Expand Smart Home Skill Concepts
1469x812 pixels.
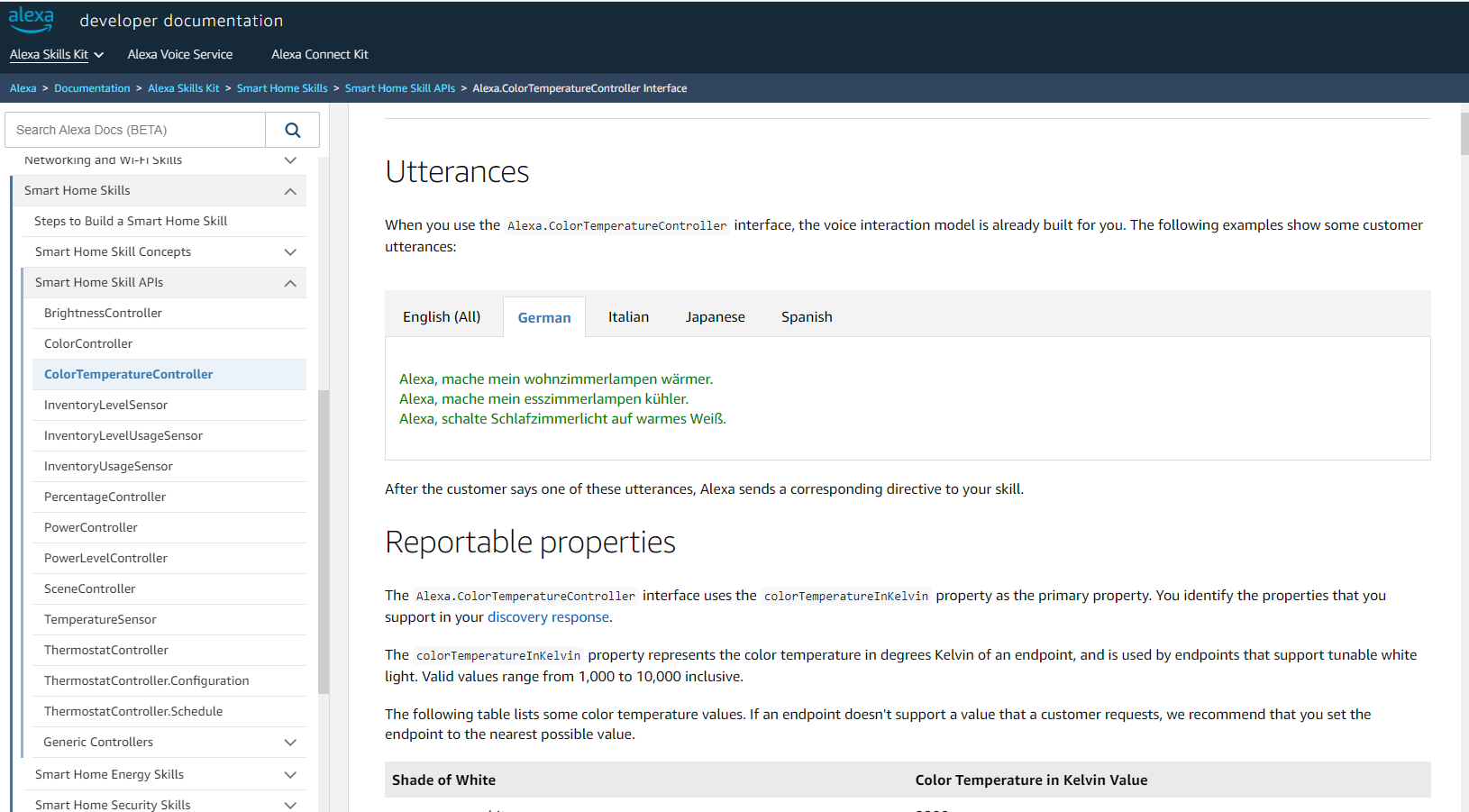[x=290, y=252]
